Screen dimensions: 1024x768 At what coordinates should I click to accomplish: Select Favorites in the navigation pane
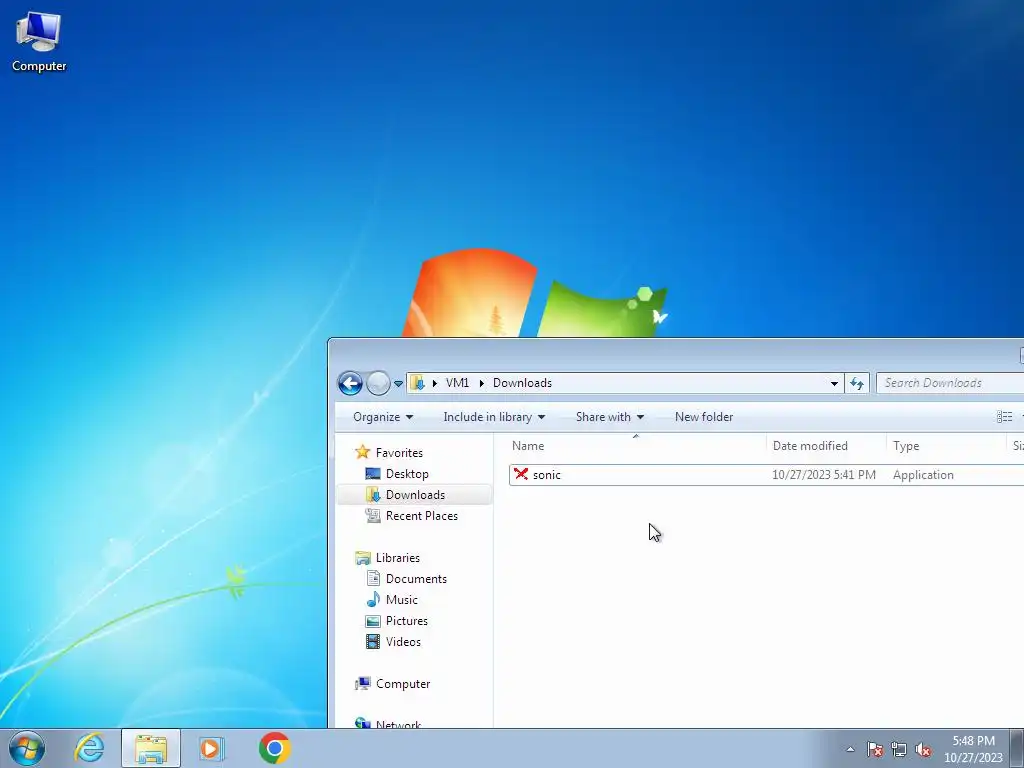point(399,453)
